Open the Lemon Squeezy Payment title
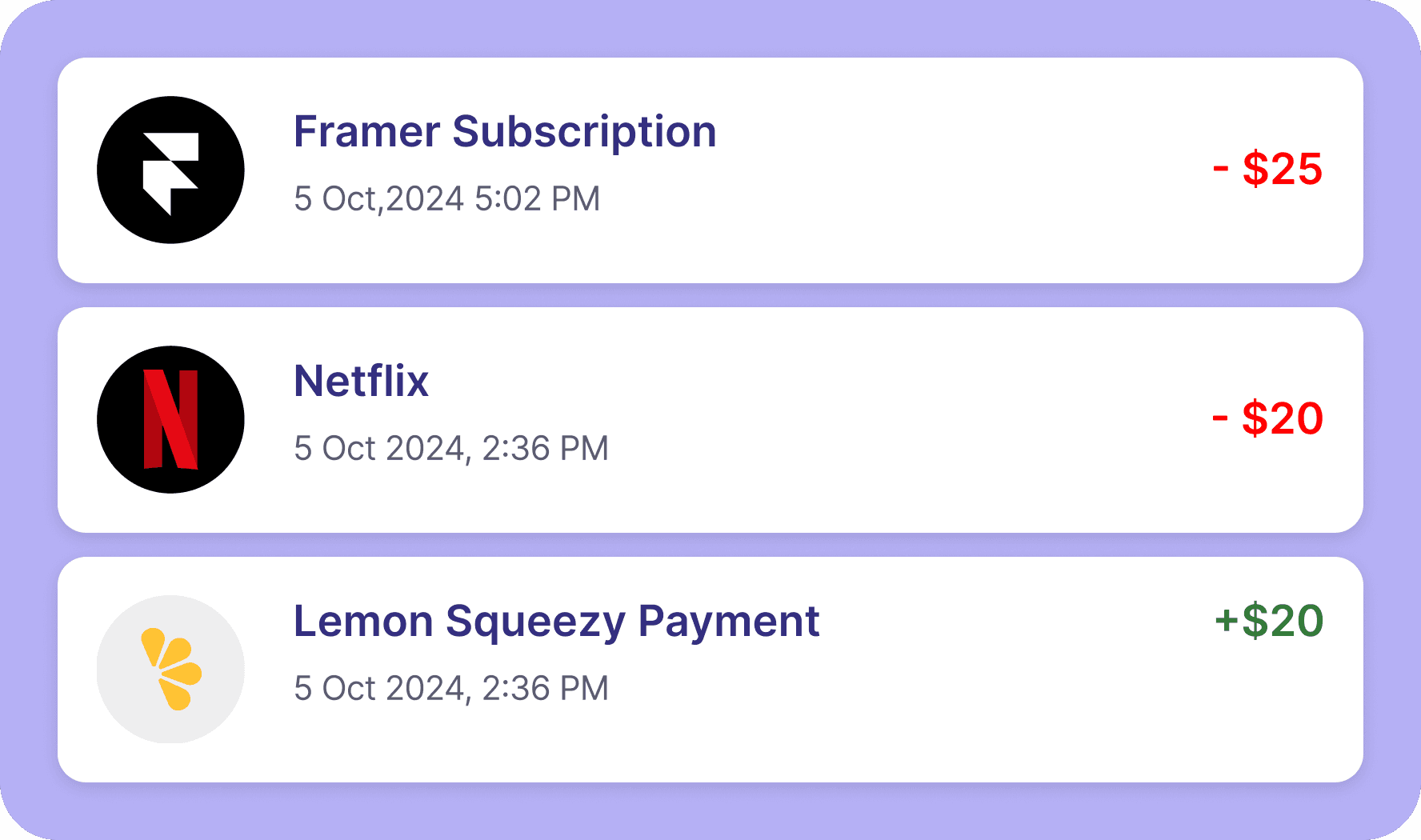 (x=556, y=621)
